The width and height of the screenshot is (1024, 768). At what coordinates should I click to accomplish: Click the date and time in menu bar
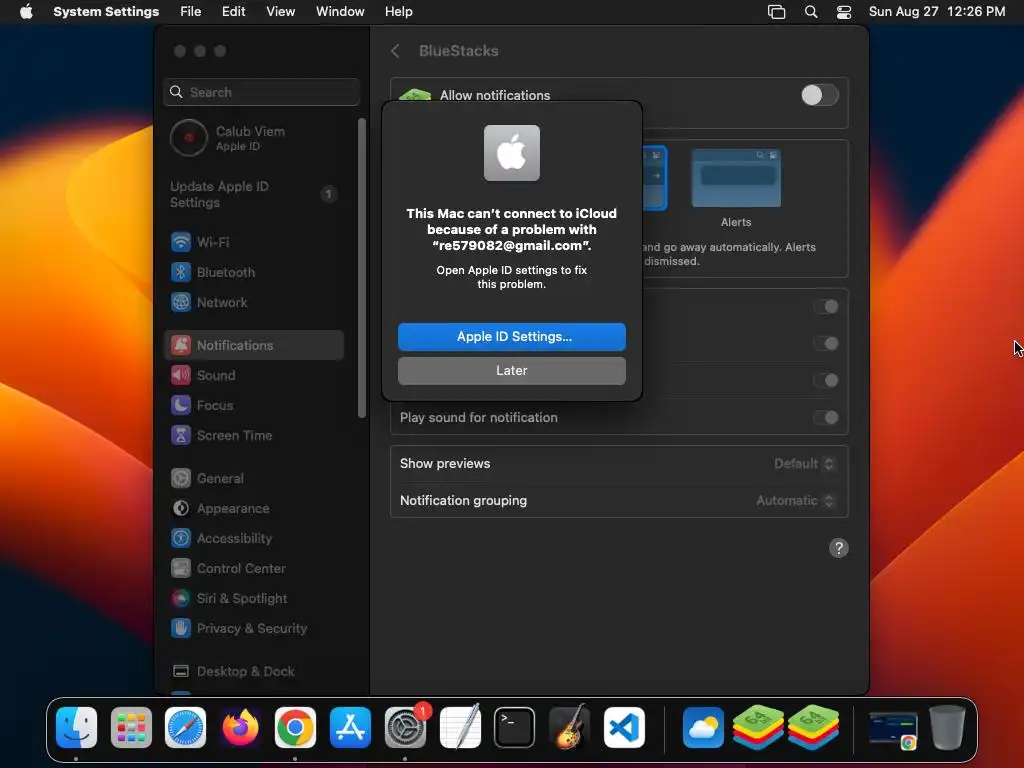point(936,12)
